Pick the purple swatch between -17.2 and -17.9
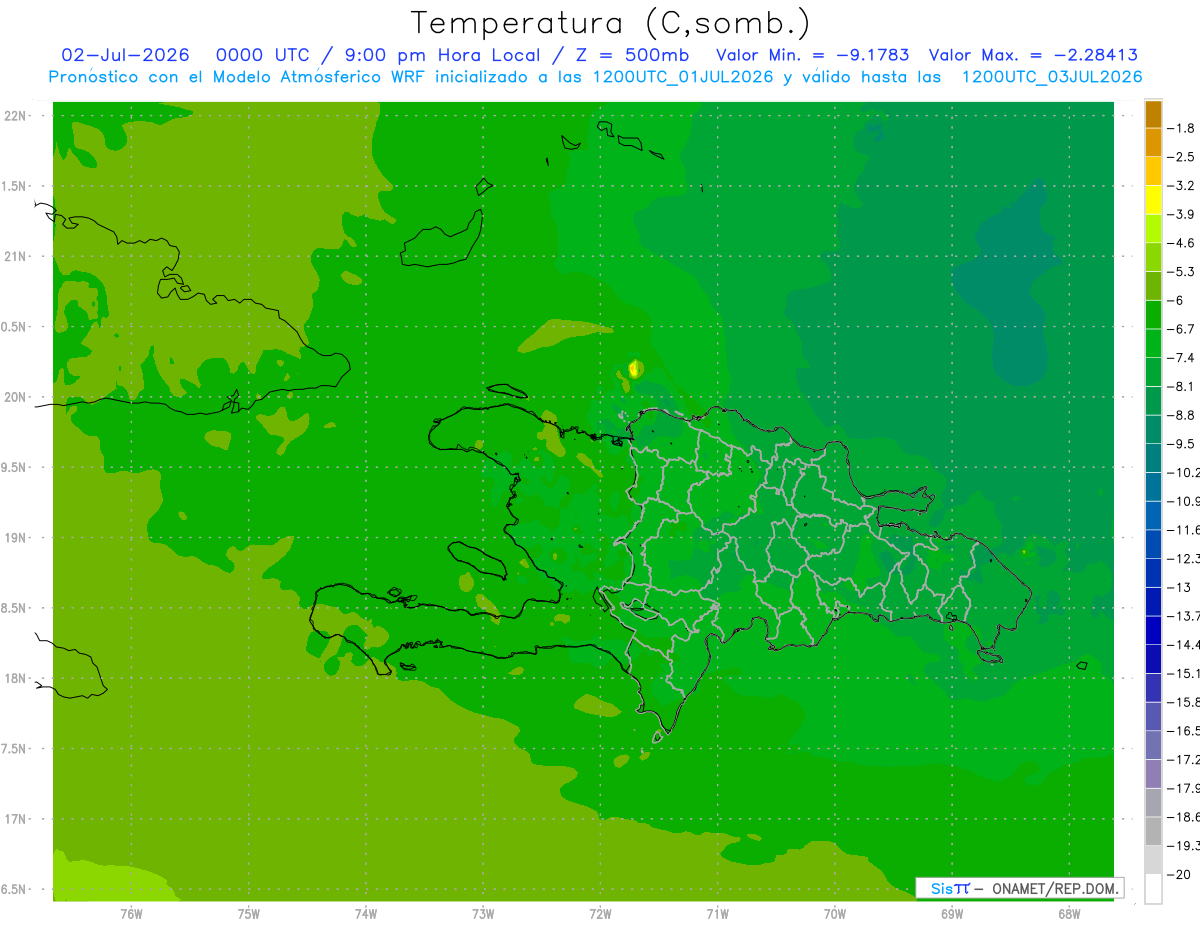Image resolution: width=1200 pixels, height=927 pixels. pos(1153,774)
